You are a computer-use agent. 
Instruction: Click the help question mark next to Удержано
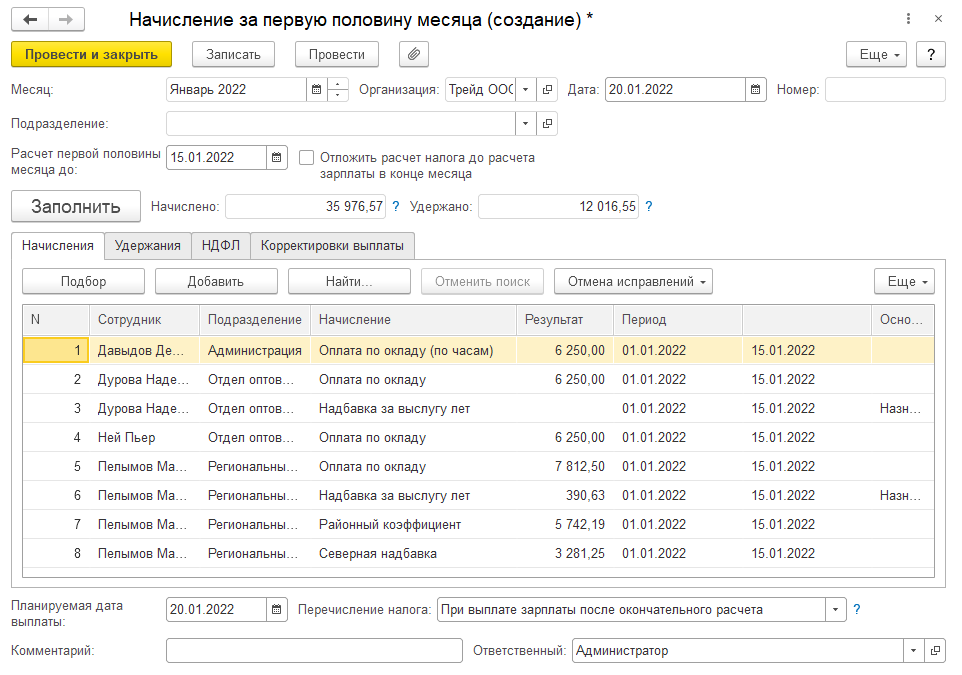649,207
